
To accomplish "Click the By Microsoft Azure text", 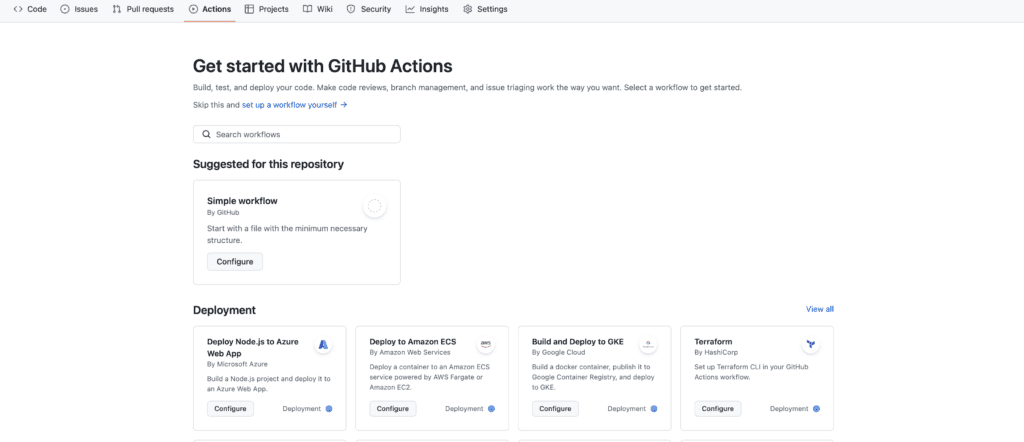I will point(237,364).
